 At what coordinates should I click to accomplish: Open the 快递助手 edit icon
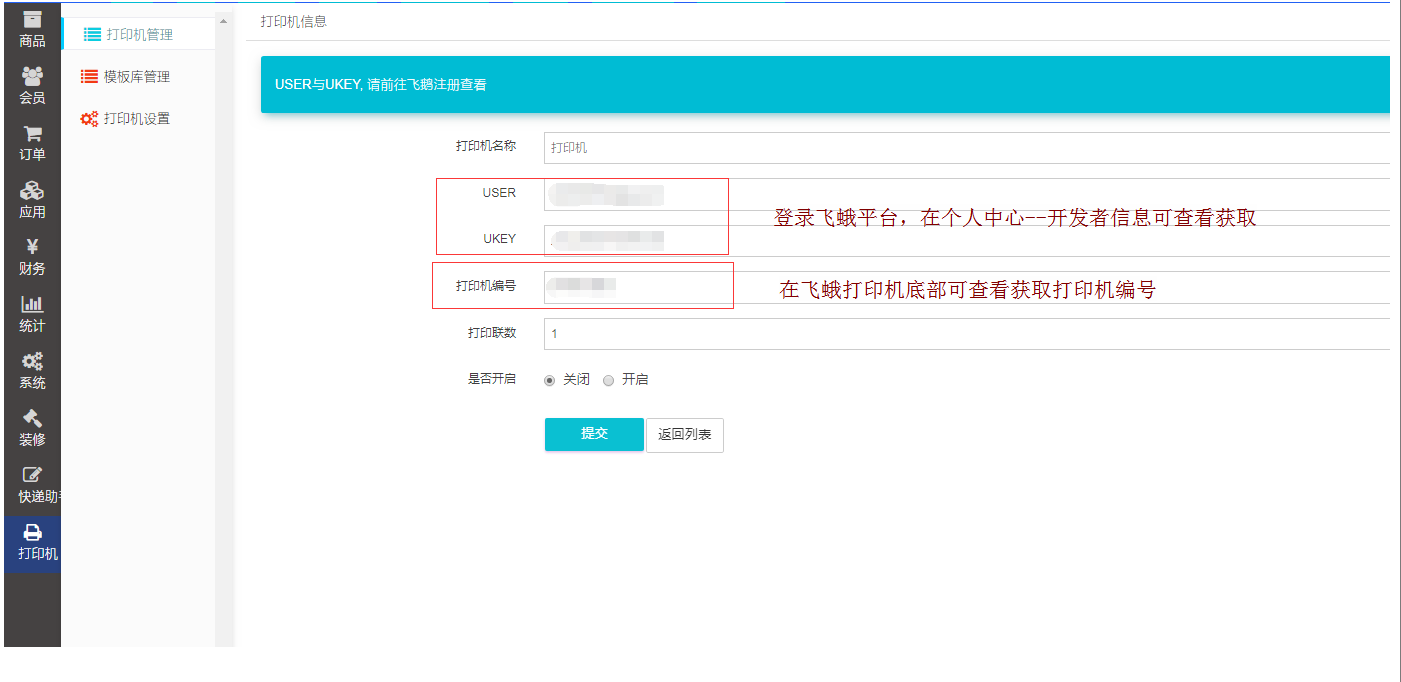pyautogui.click(x=32, y=475)
